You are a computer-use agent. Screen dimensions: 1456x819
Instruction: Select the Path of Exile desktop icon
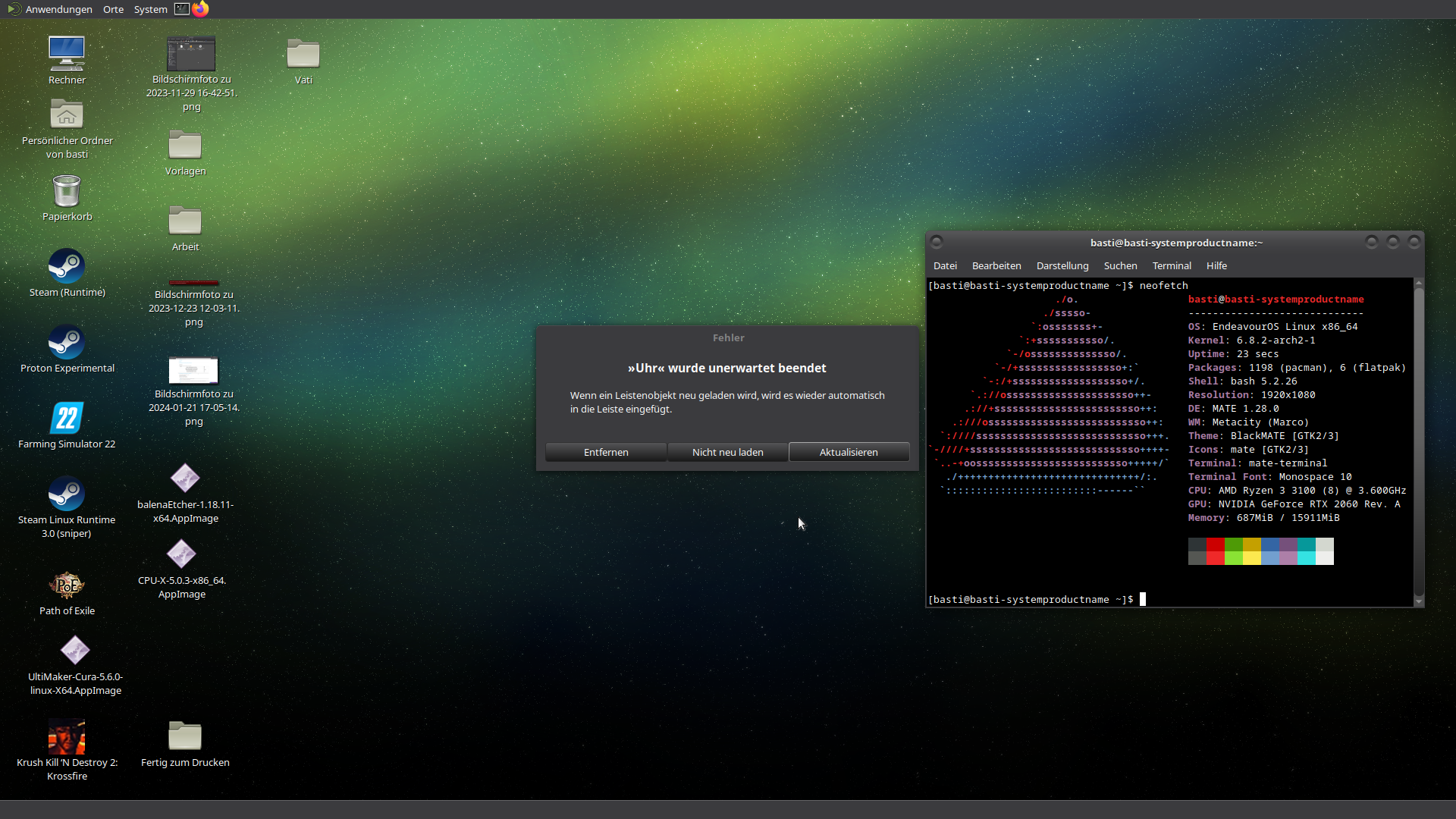(x=67, y=585)
